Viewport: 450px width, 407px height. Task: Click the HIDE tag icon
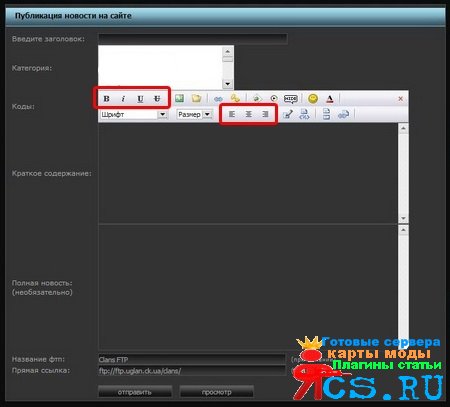click(x=291, y=99)
